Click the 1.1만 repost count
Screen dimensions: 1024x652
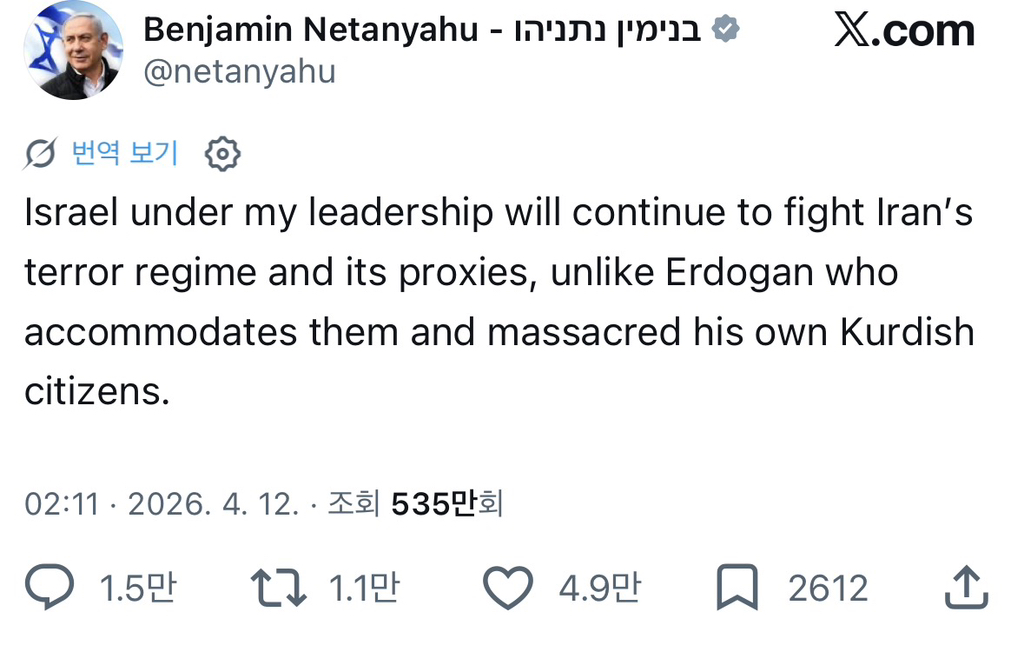click(x=364, y=587)
